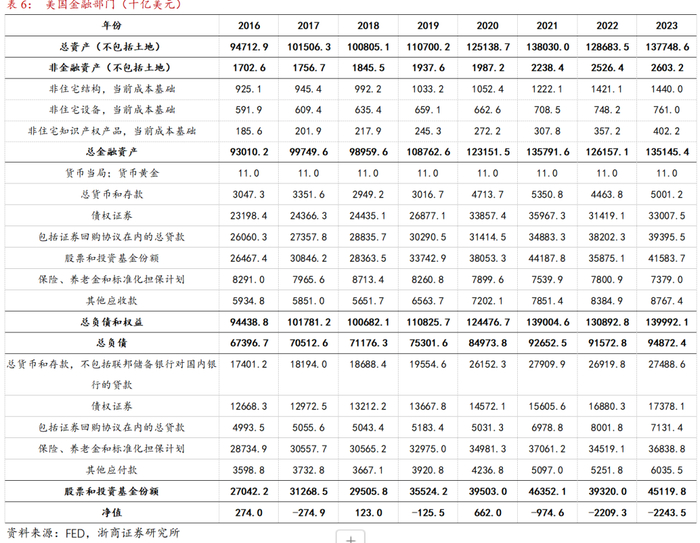700x543 pixels.
Task: Click the 非住宅设备，当前成本基础 row label
Action: [112, 110]
